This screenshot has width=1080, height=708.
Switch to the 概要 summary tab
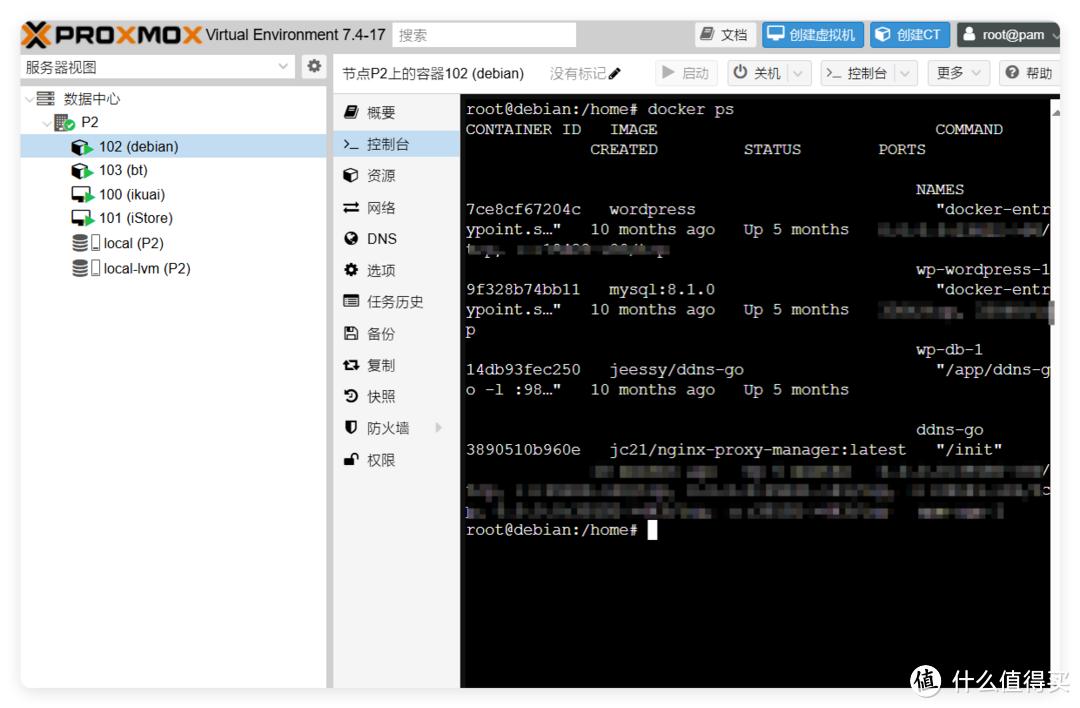[x=380, y=113]
